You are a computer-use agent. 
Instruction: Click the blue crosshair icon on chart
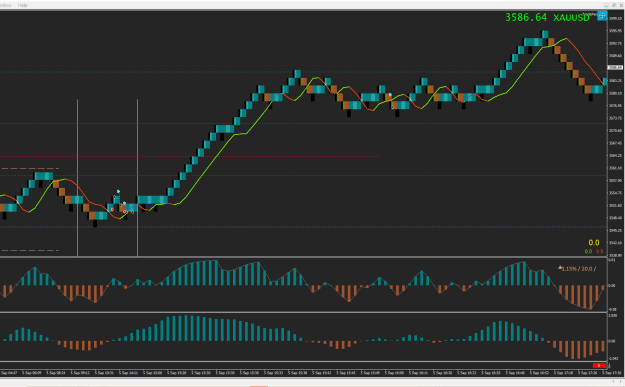coord(602,16)
